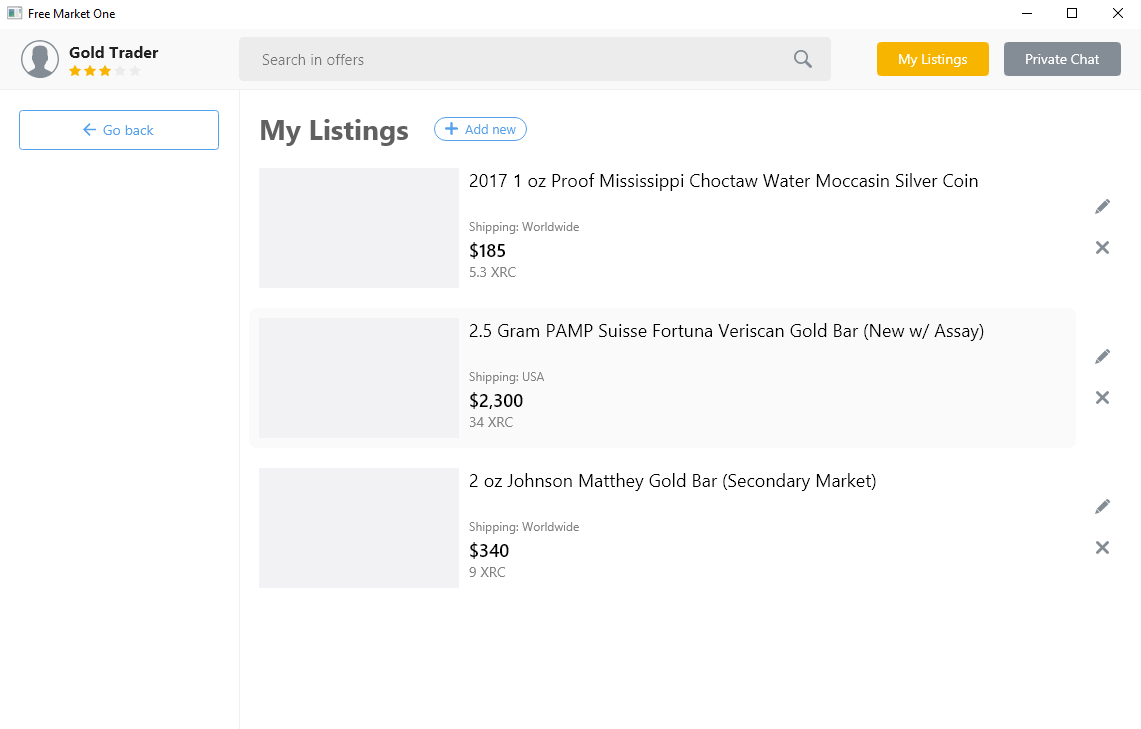The height and width of the screenshot is (729, 1141).
Task: Click the Gold Trader username
Action: tap(114, 52)
